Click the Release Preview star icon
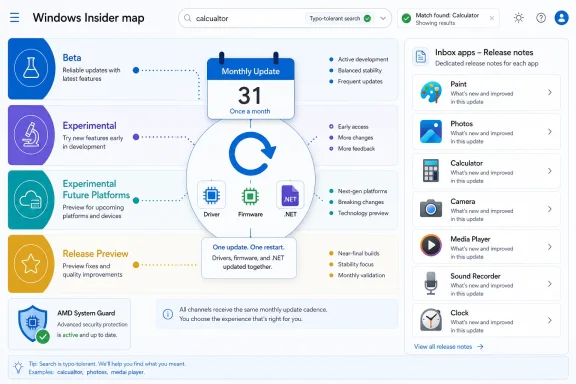Image resolution: width=576 pixels, height=384 pixels. click(31, 264)
